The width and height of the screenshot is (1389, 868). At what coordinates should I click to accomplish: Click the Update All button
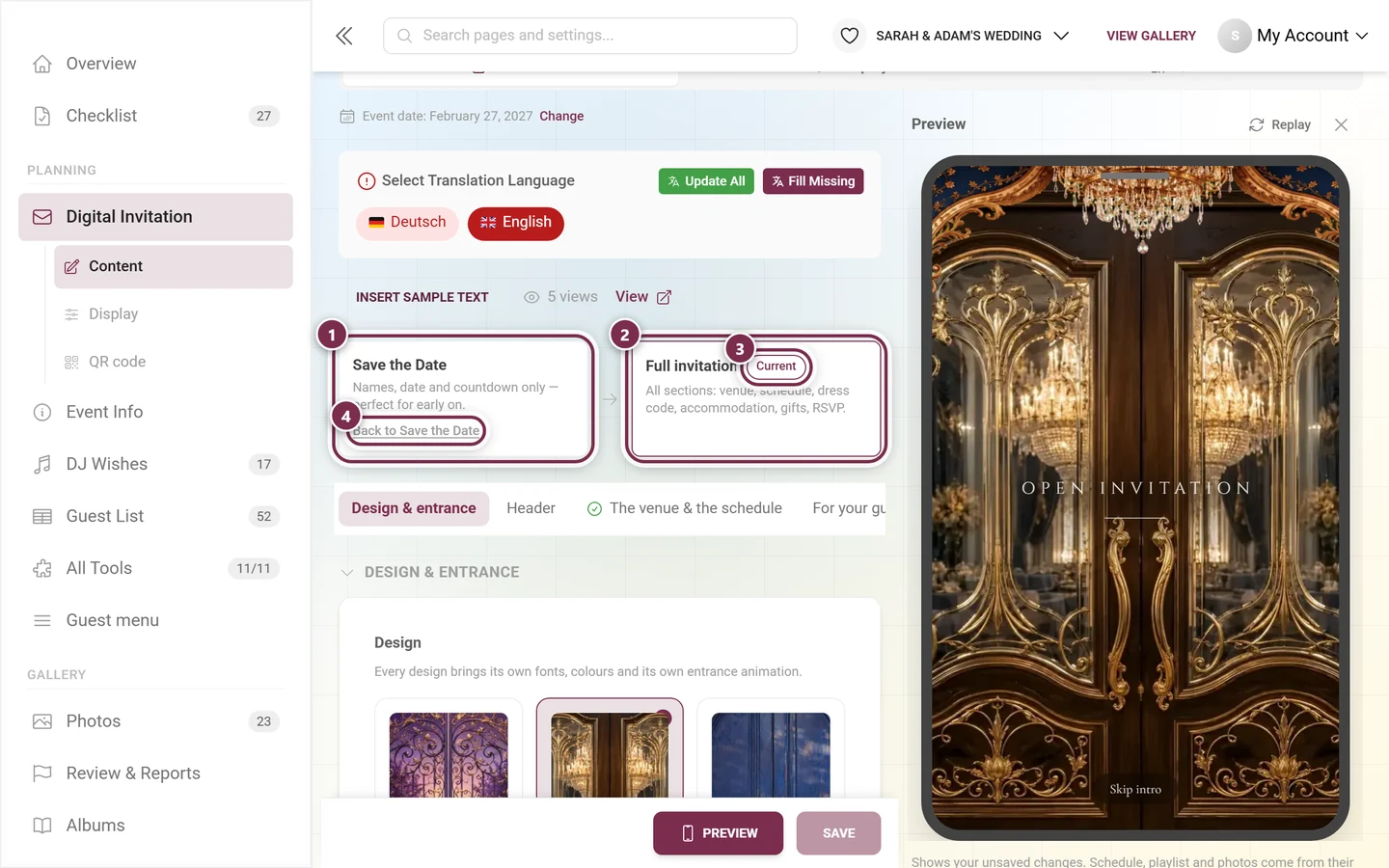(707, 181)
